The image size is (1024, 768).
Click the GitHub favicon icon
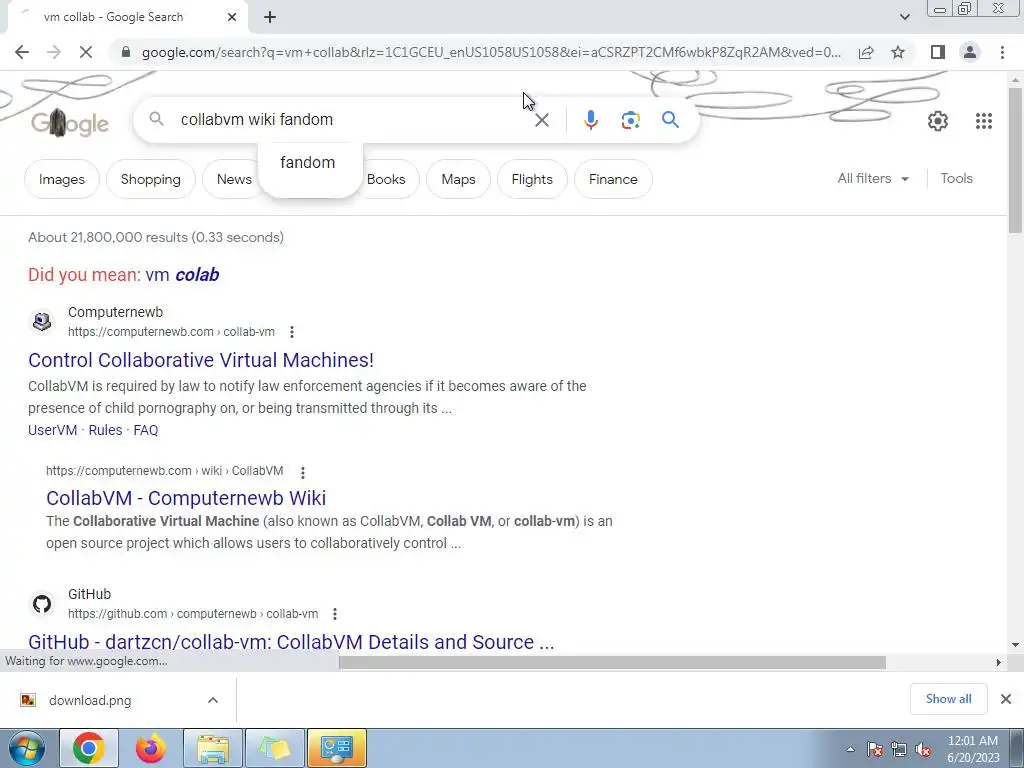point(42,603)
